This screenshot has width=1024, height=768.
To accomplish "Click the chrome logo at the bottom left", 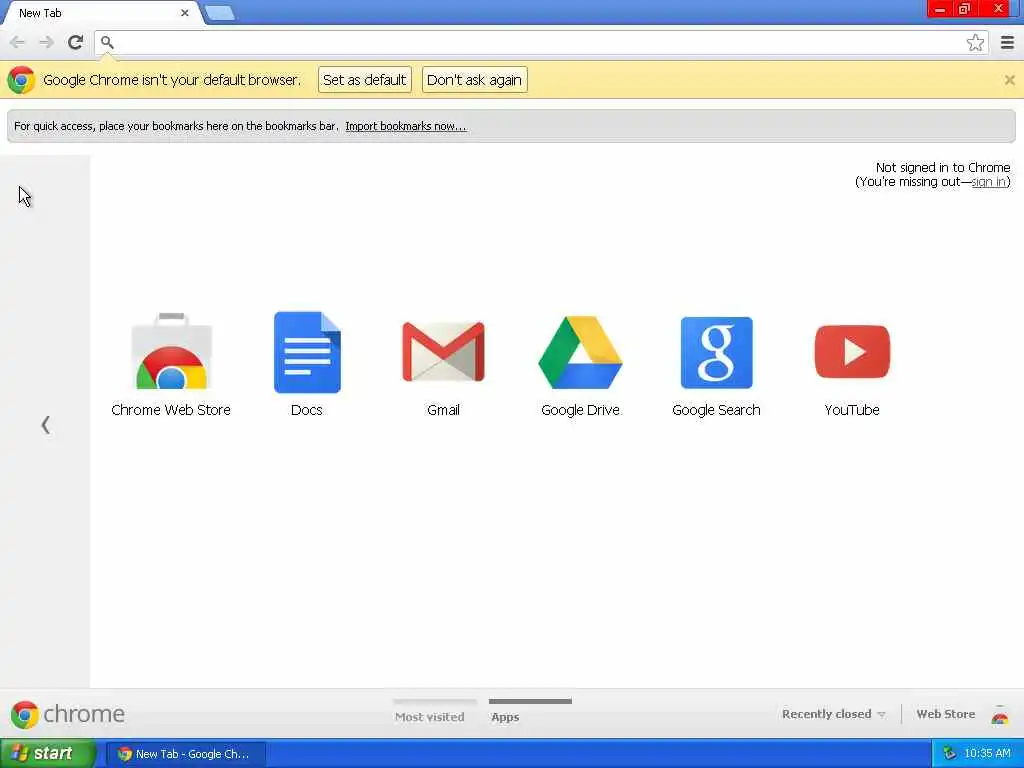I will [x=67, y=714].
